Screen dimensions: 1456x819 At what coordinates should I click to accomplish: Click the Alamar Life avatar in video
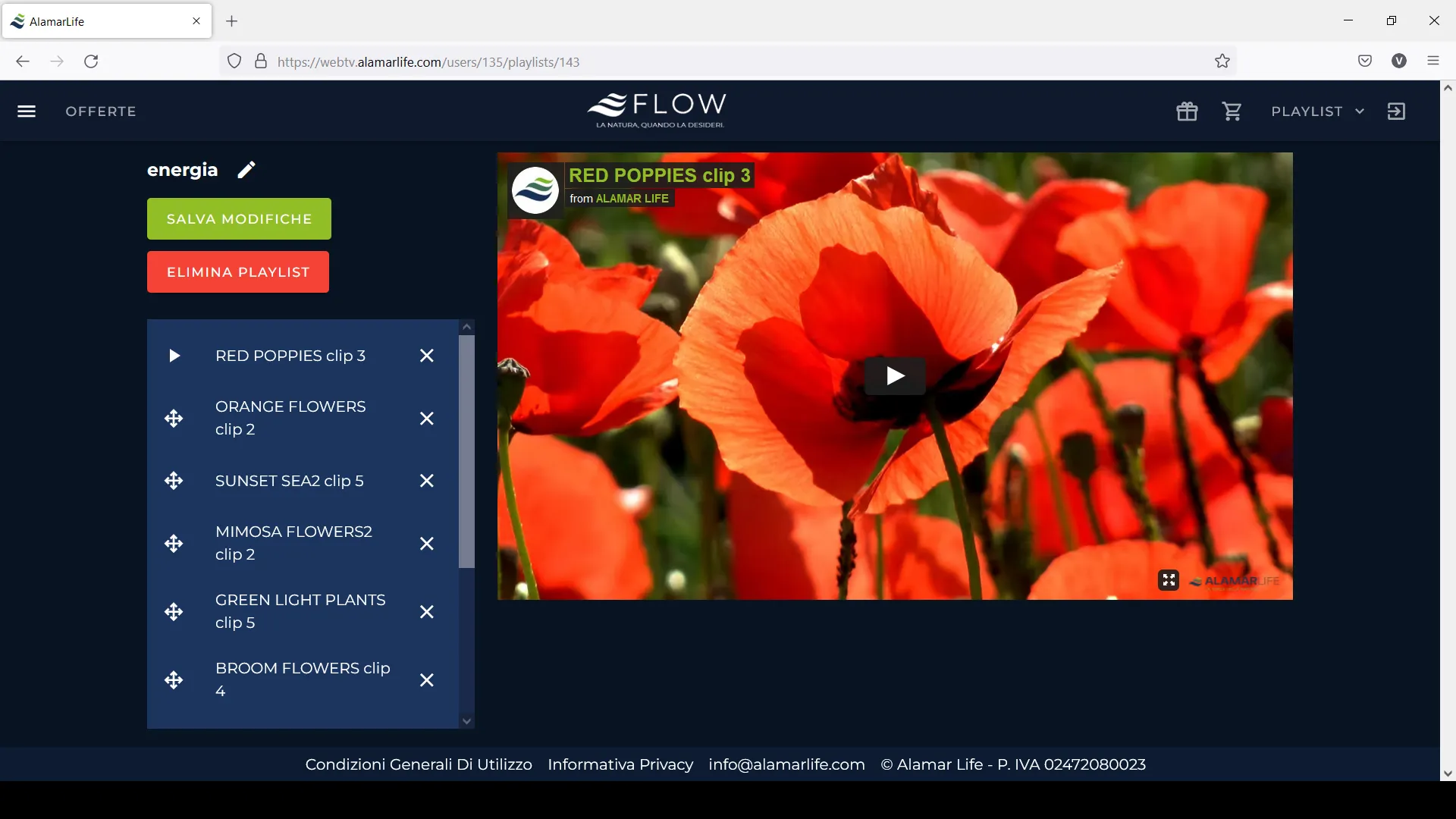point(535,190)
